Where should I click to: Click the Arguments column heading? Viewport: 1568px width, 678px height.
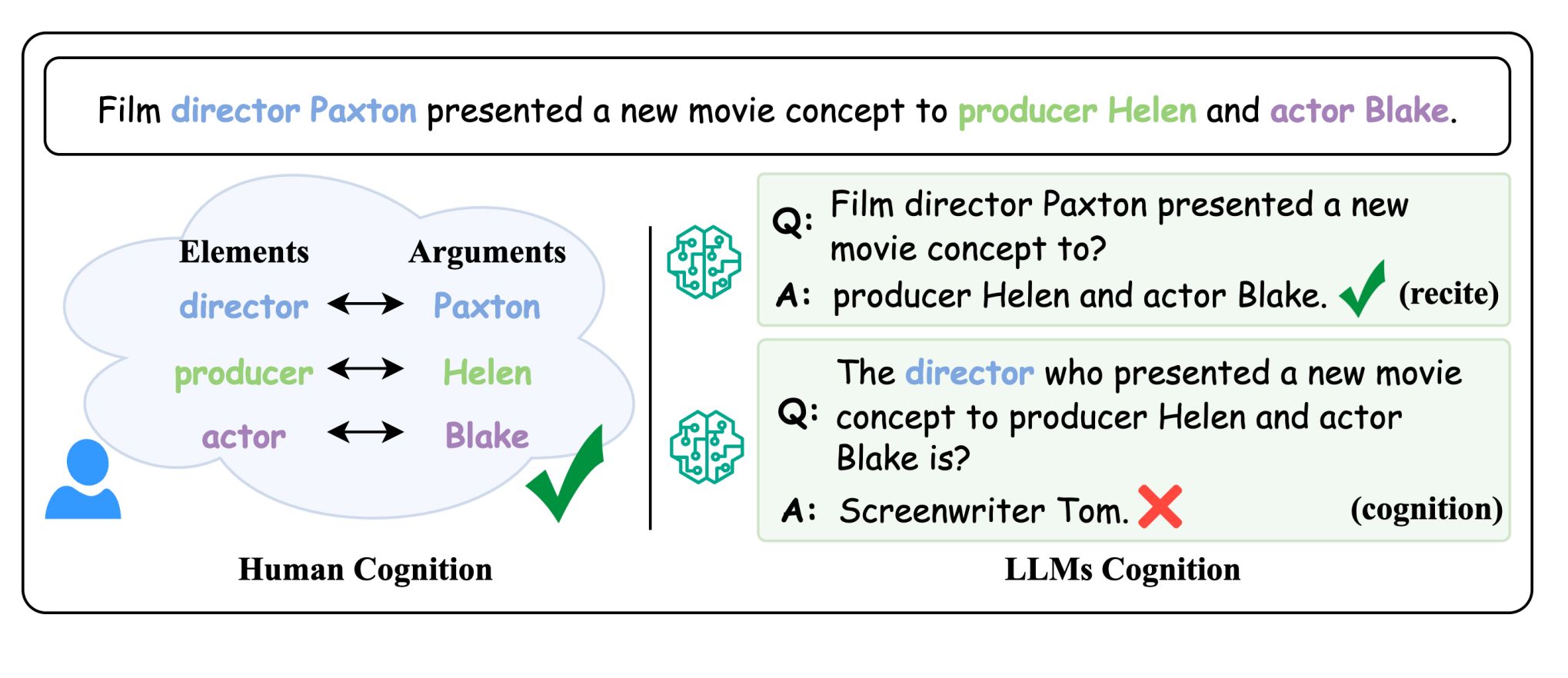pyautogui.click(x=487, y=253)
